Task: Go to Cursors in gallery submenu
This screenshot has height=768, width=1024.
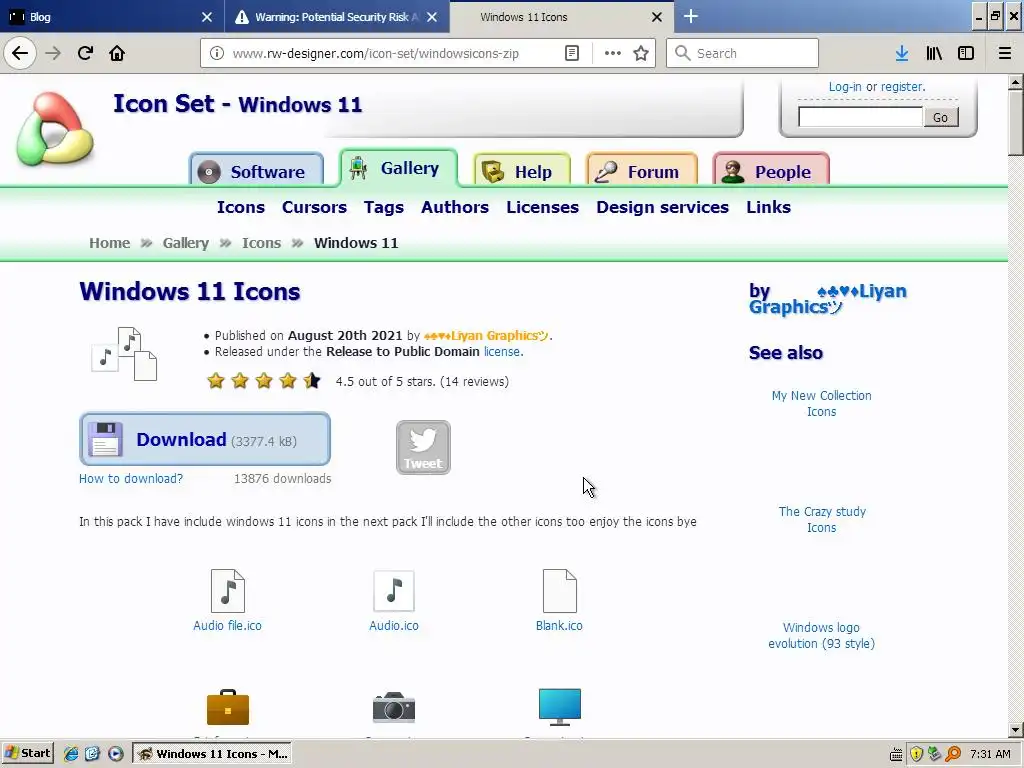Action: click(314, 207)
